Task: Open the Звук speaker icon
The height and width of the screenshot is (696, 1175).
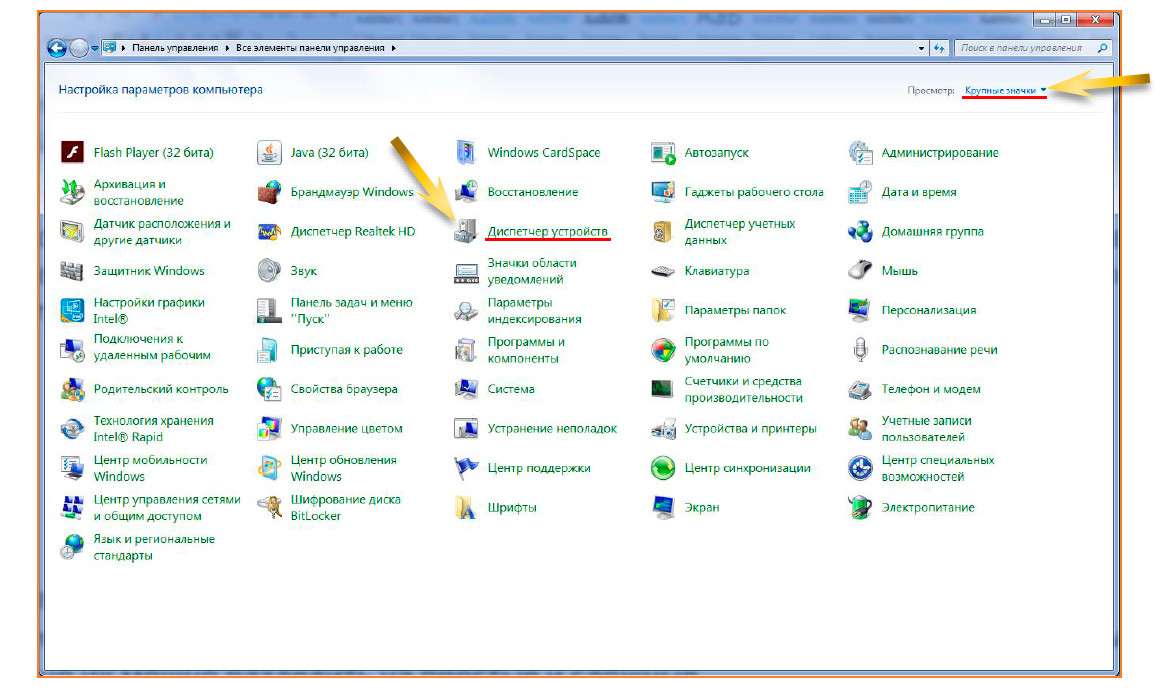Action: pyautogui.click(x=269, y=271)
